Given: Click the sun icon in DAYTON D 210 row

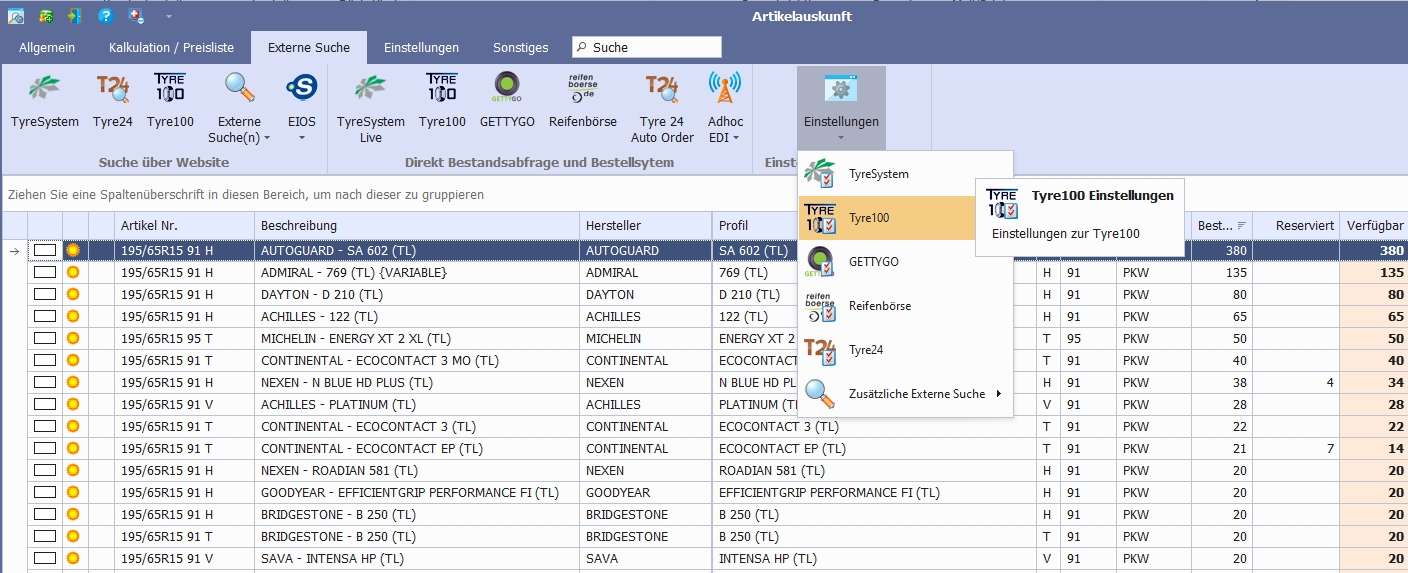Looking at the screenshot, I should click(72, 294).
